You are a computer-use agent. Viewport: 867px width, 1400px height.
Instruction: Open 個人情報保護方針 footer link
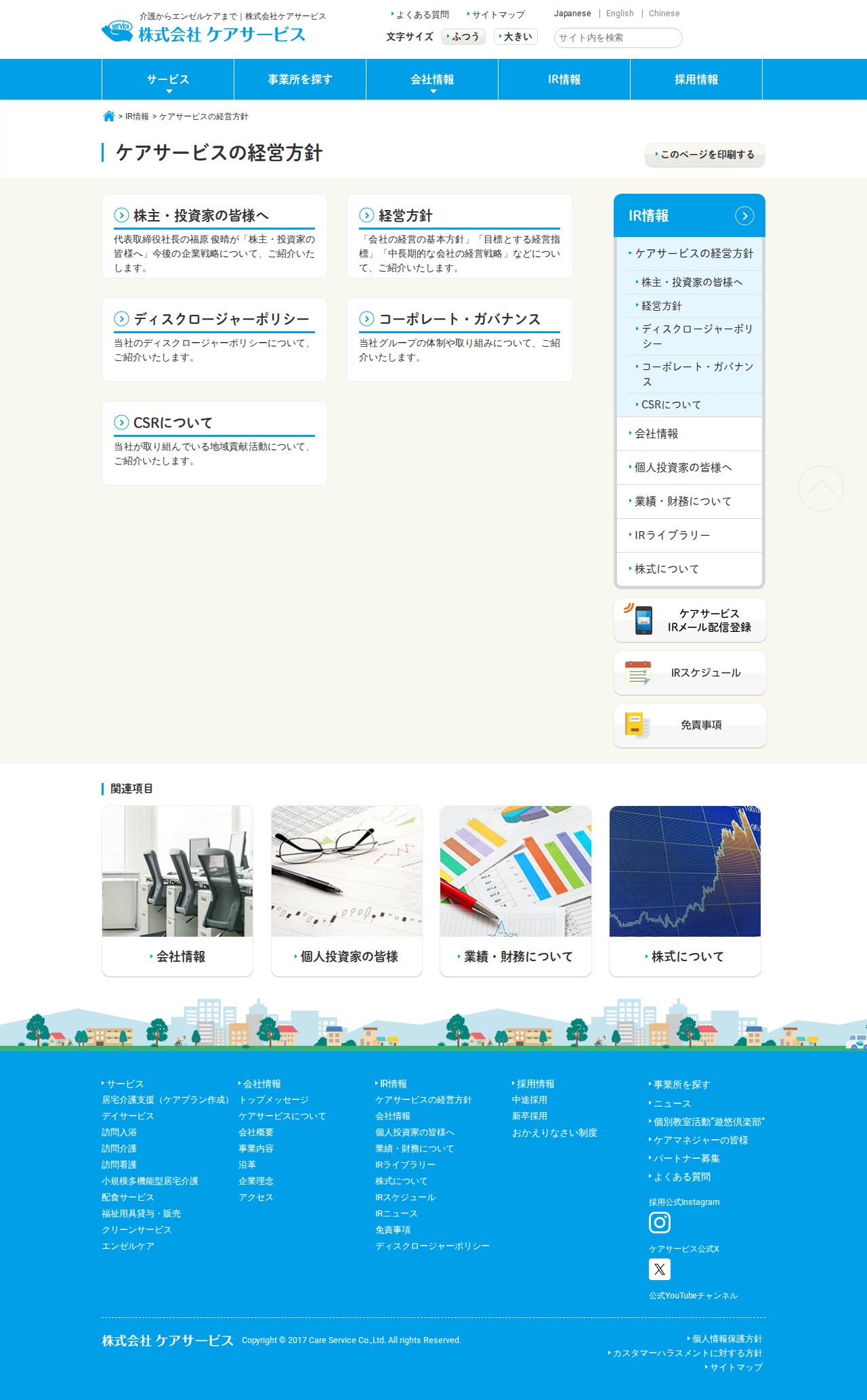tap(725, 1338)
